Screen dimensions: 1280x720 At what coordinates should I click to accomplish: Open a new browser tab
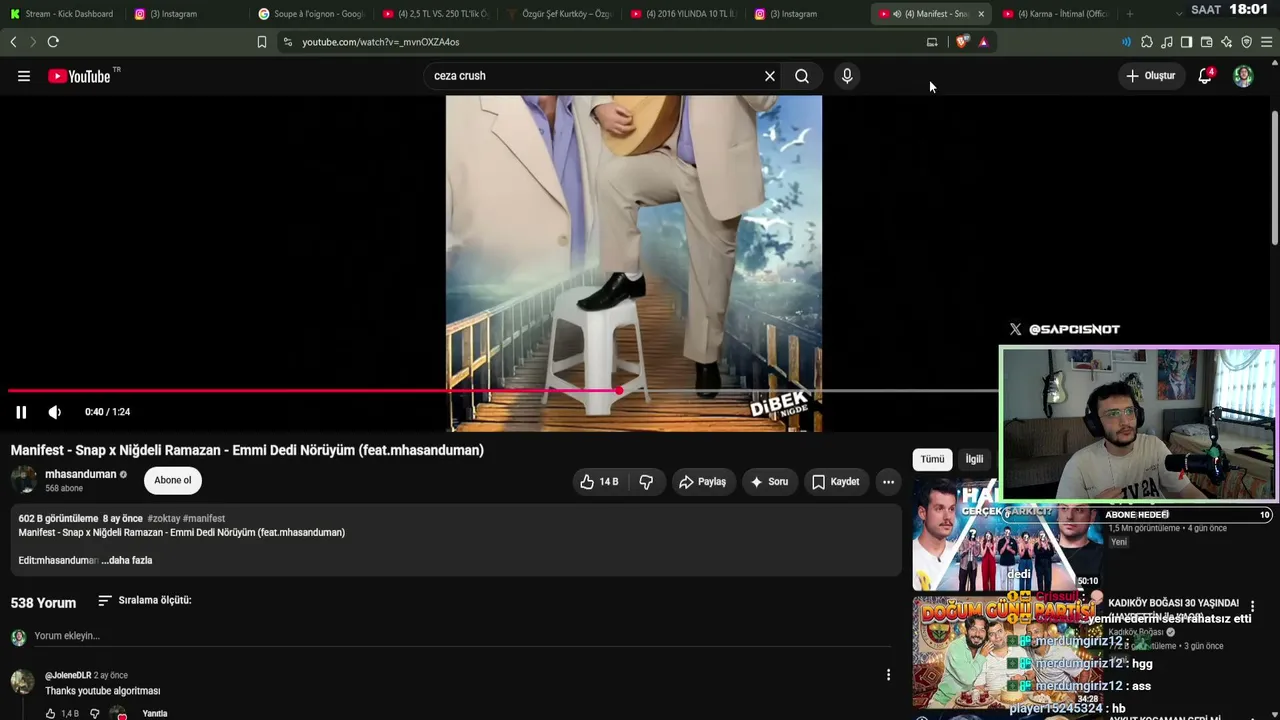click(x=1130, y=14)
